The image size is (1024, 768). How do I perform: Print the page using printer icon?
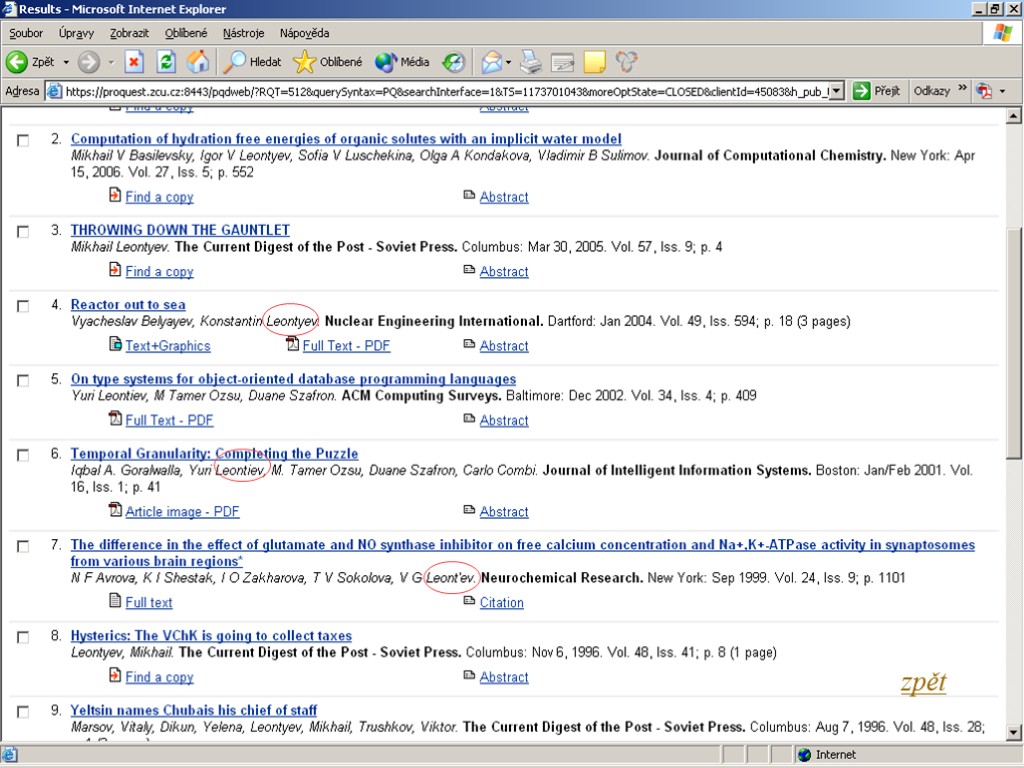[x=530, y=62]
